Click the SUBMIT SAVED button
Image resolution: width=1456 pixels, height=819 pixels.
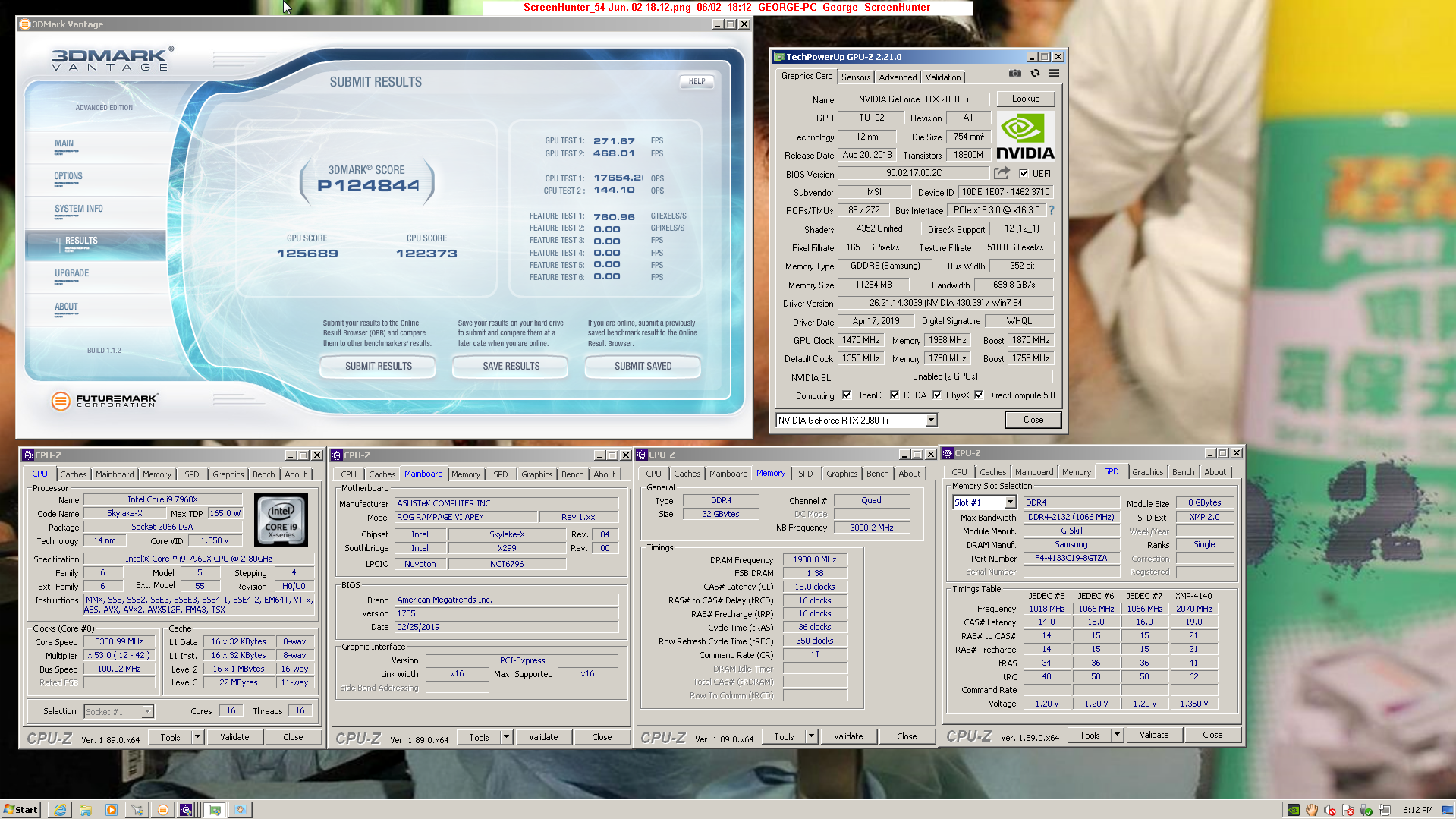pyautogui.click(x=643, y=366)
